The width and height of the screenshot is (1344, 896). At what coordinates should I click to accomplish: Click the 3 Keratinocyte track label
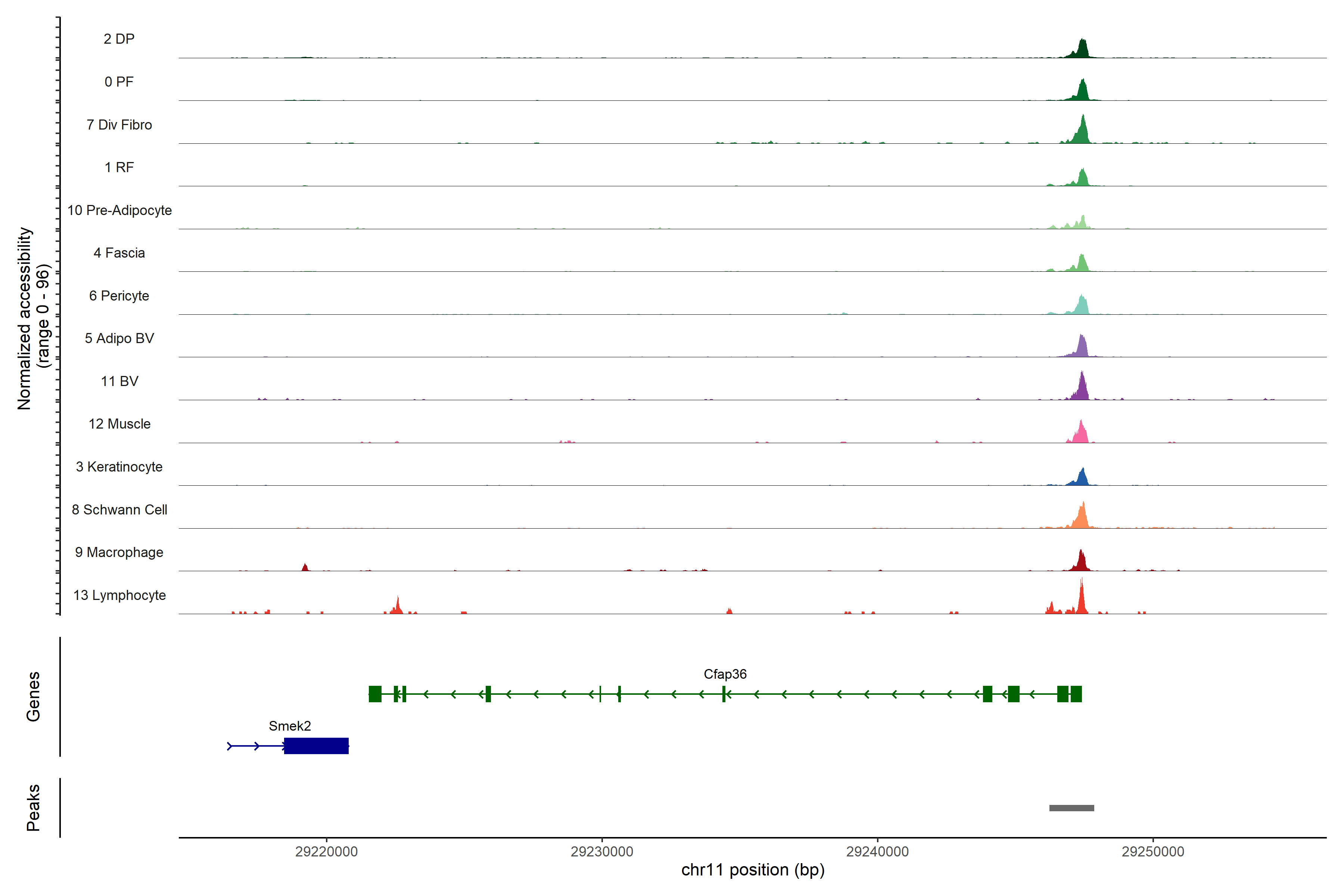[119, 466]
